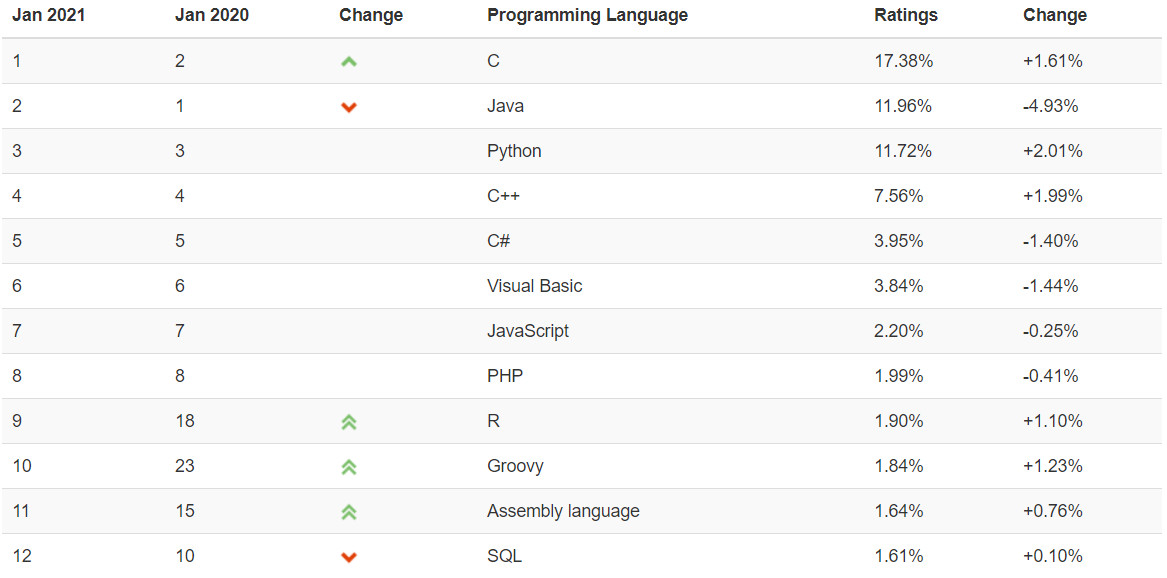Click the 17.38% rating for C
The image size is (1167, 578).
pos(903,61)
